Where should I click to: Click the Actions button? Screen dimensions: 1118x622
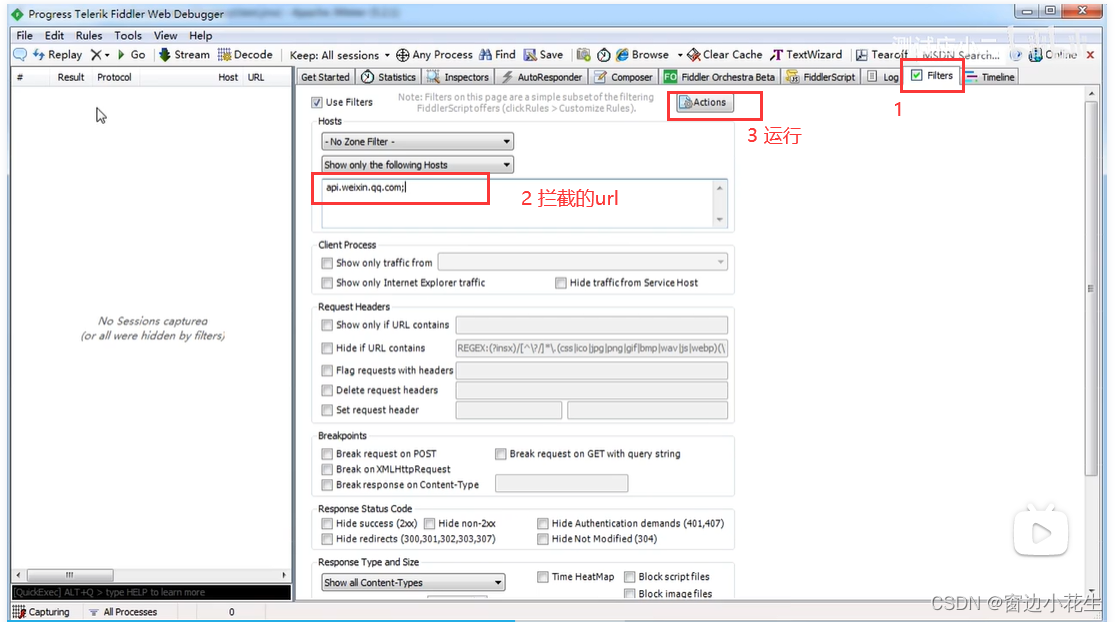(704, 103)
